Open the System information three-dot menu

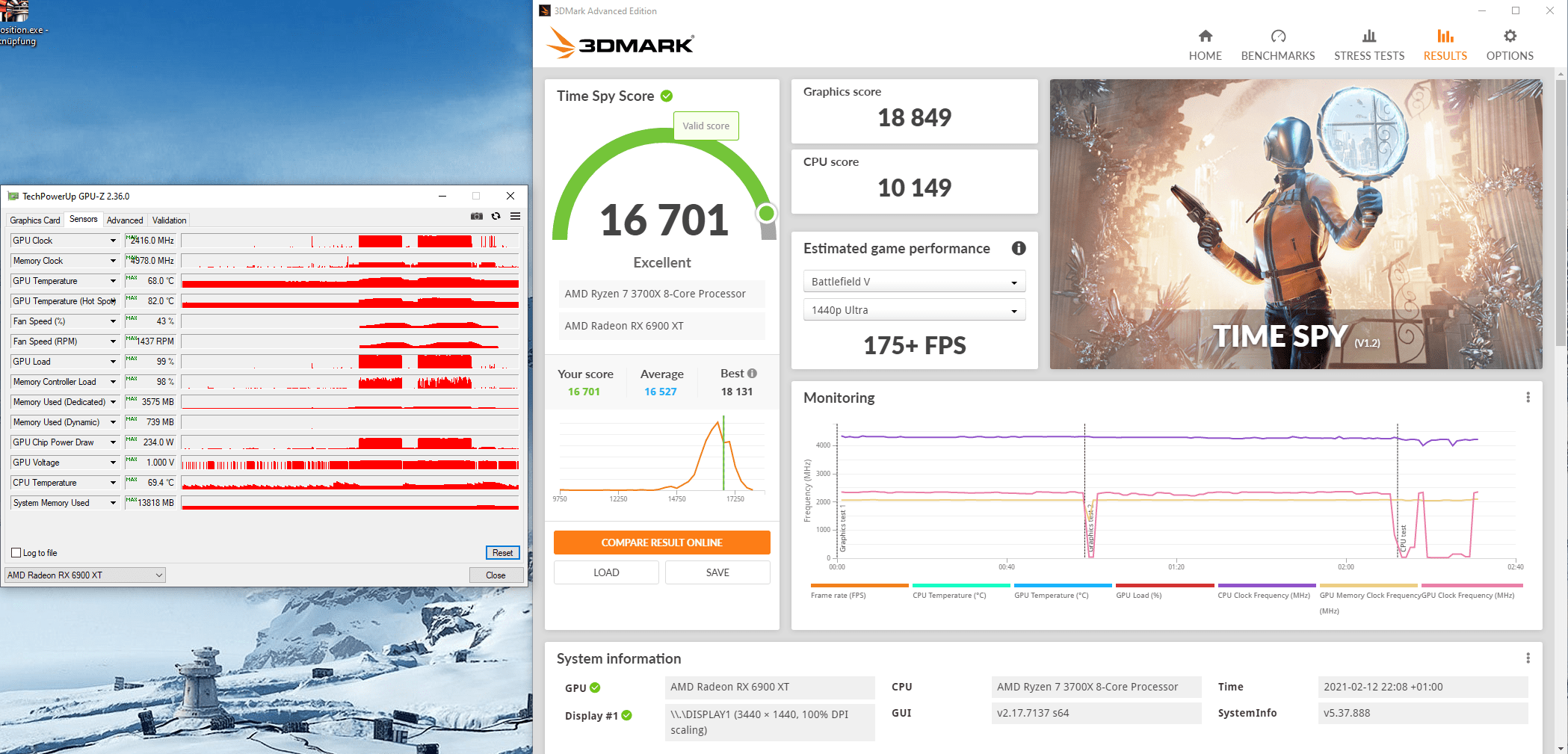coord(1528,658)
